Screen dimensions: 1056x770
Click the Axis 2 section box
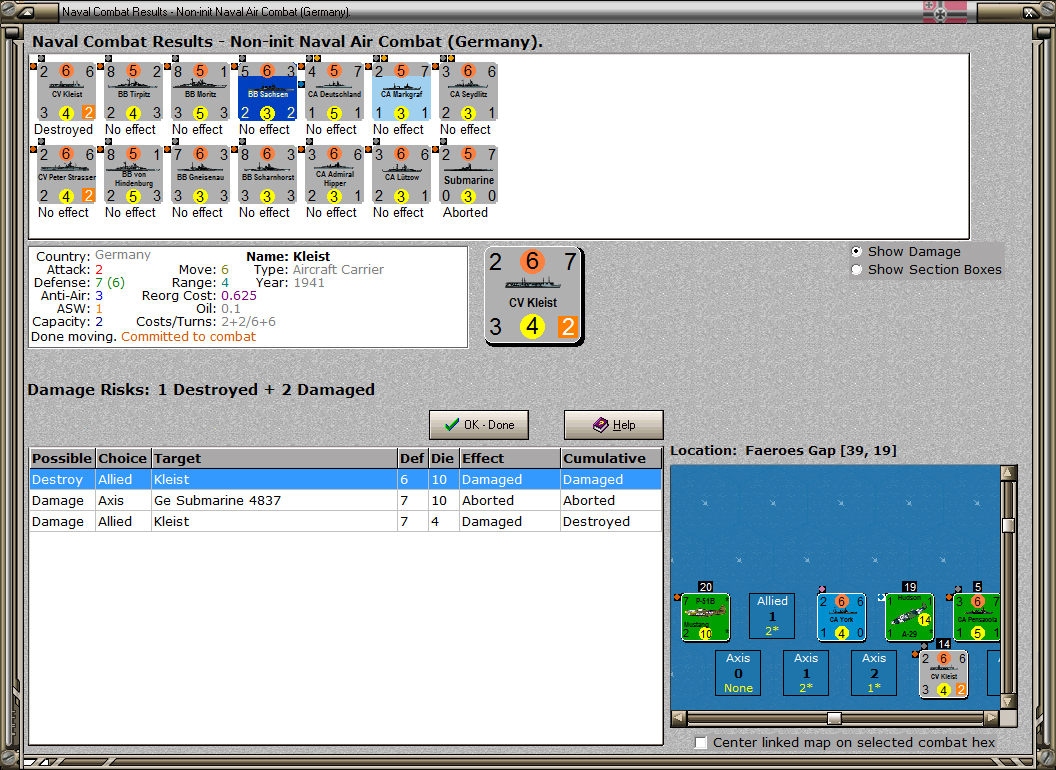[874, 672]
